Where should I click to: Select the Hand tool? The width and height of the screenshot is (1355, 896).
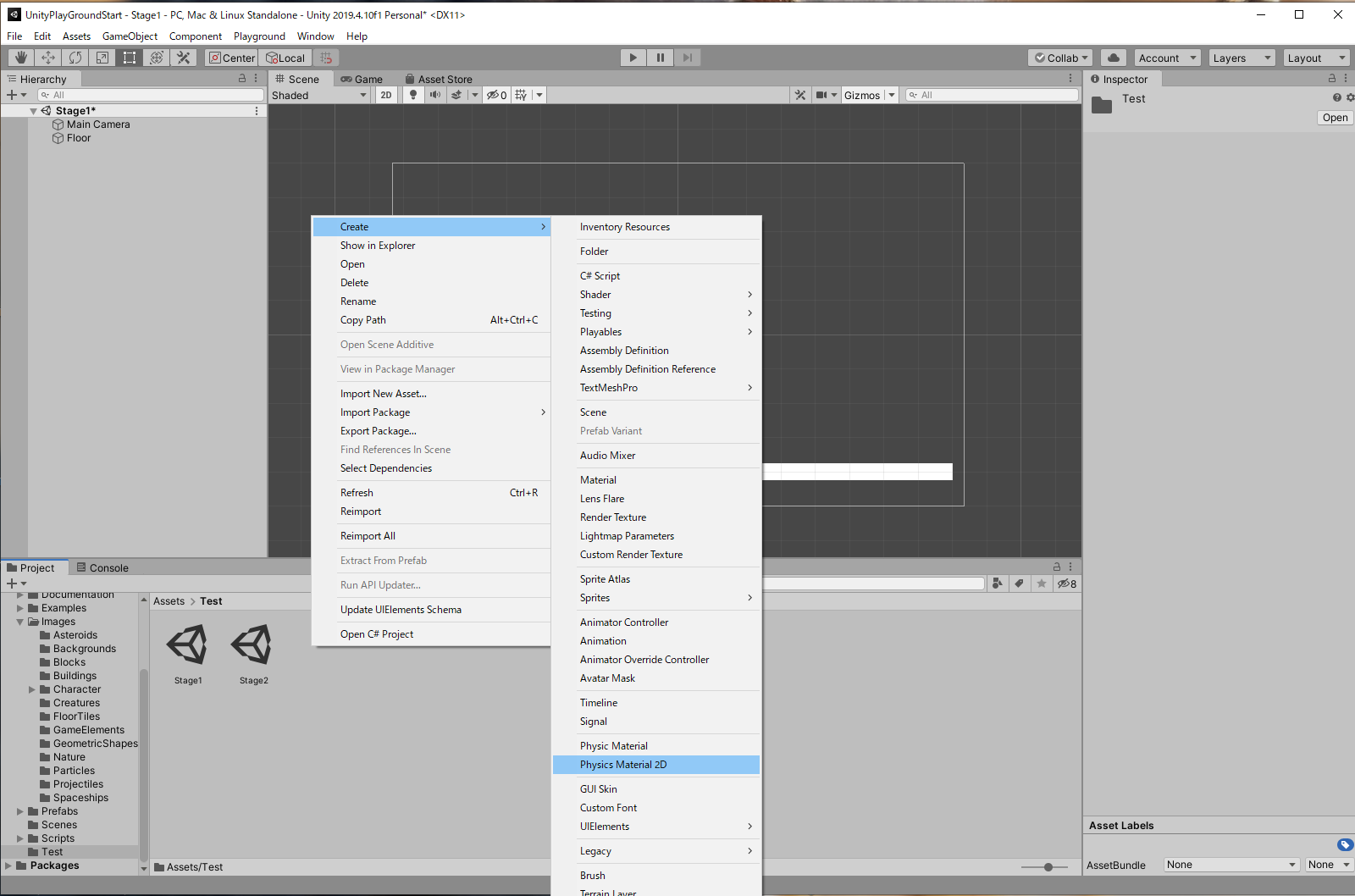click(x=21, y=58)
